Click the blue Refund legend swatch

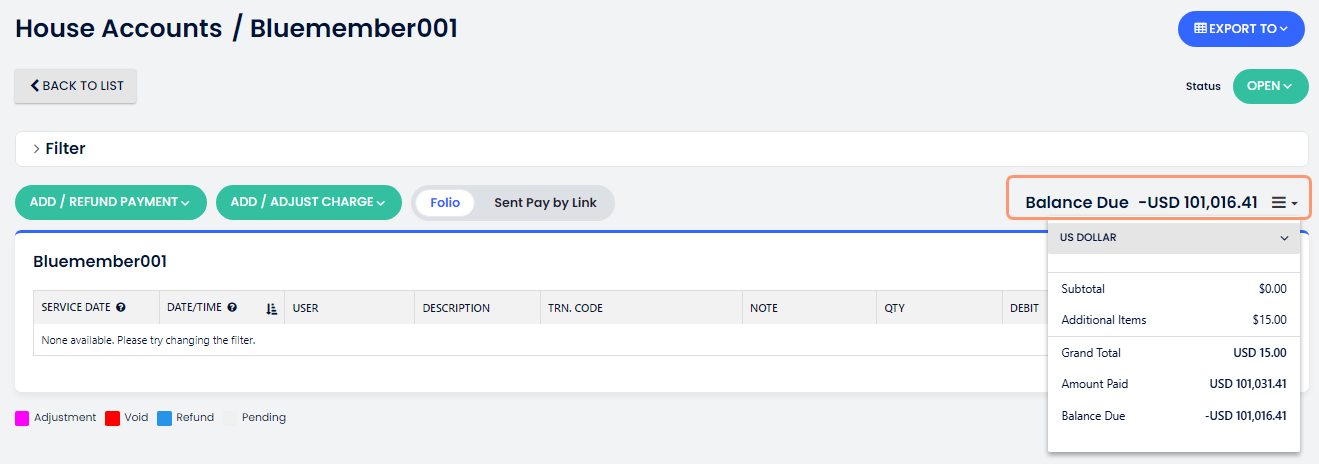(x=165, y=418)
